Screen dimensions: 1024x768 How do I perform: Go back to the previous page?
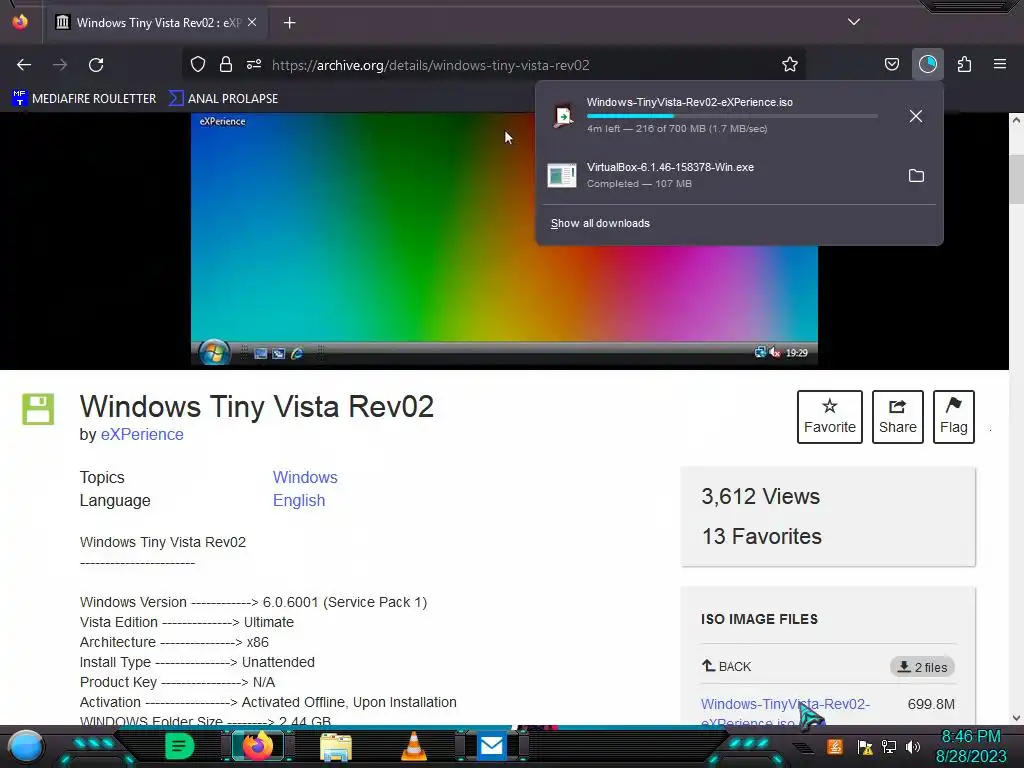(x=24, y=65)
